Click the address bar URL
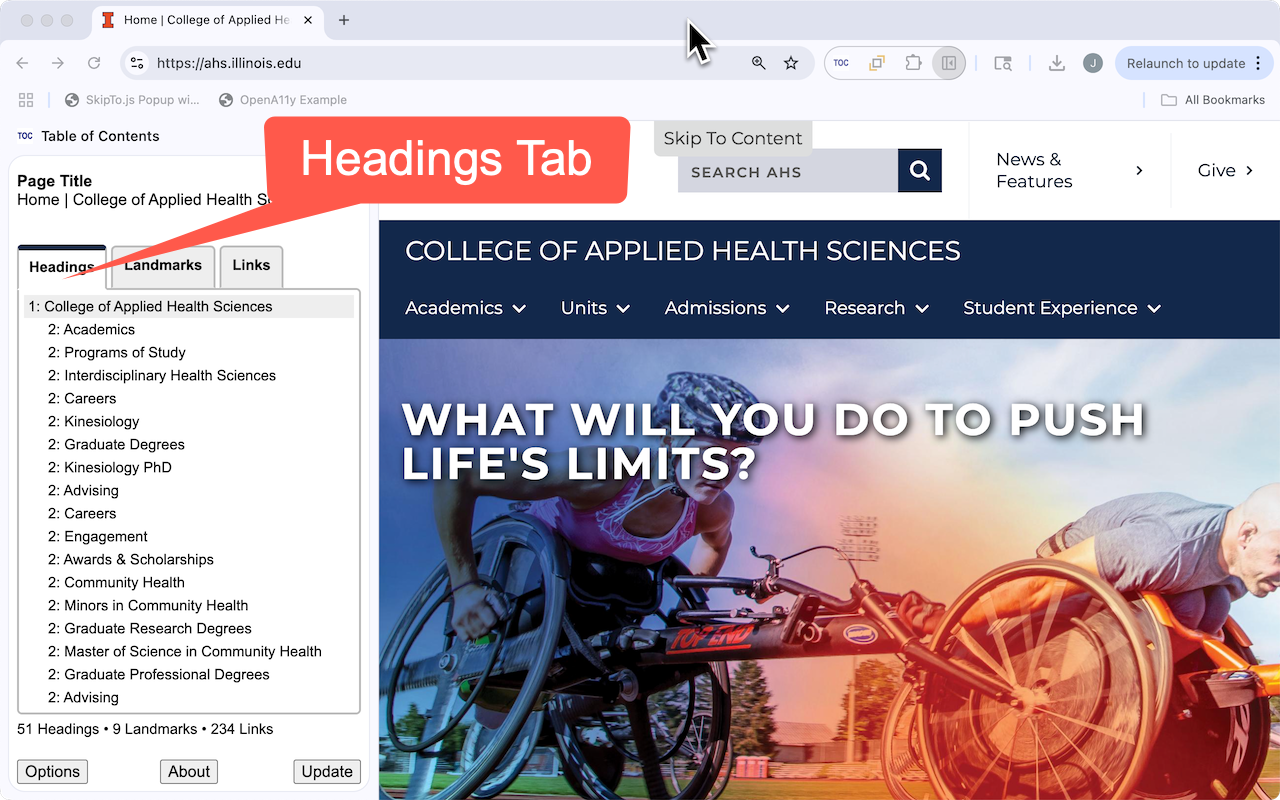 click(229, 63)
